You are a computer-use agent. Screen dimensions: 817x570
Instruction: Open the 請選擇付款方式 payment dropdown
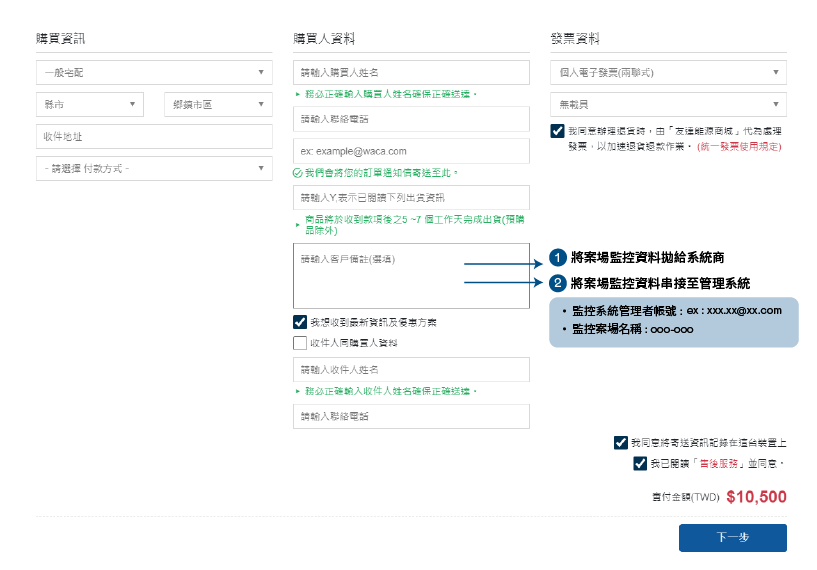154,169
